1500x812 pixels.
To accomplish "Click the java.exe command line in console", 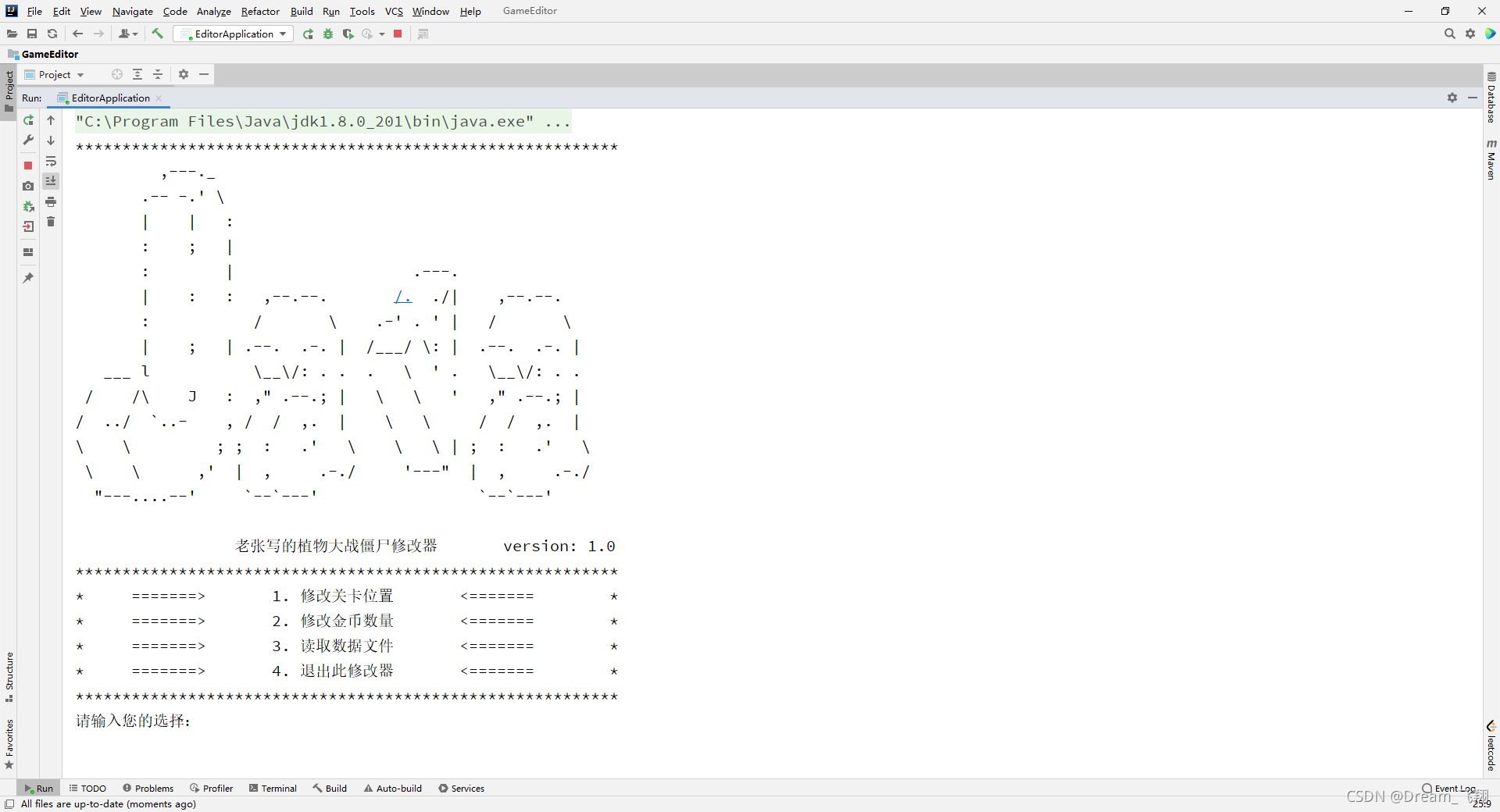I will click(323, 122).
